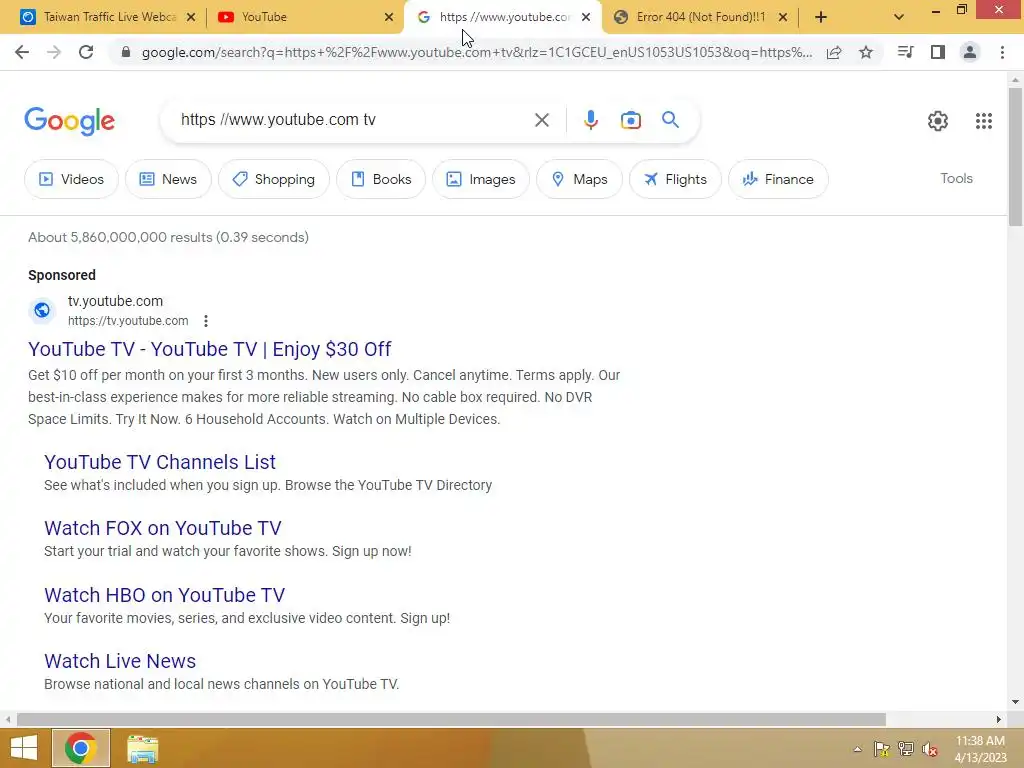Close the Taiwan Traffic tab

tap(191, 17)
